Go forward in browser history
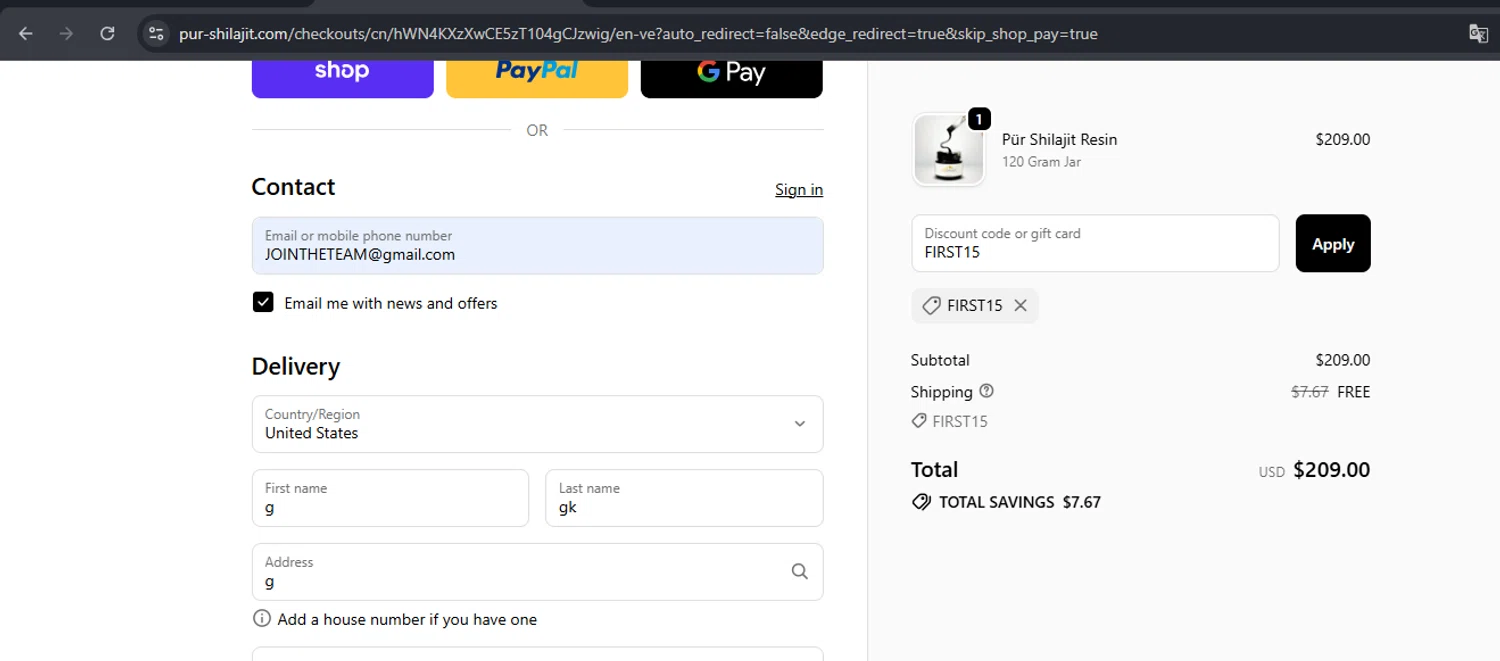The height and width of the screenshot is (661, 1500). (66, 33)
